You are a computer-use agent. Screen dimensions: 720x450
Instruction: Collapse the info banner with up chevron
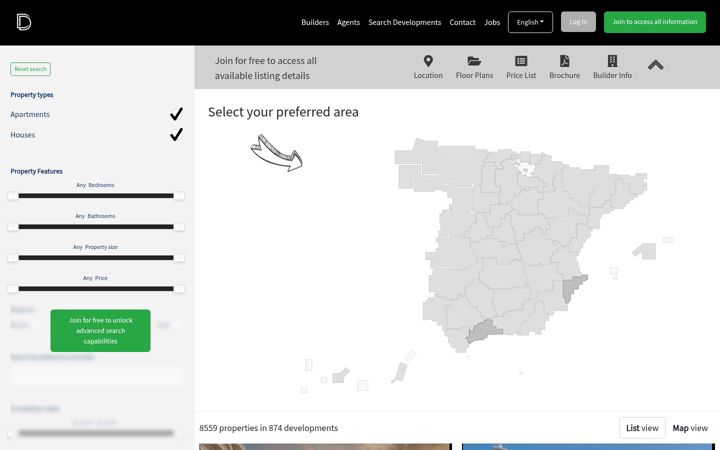point(655,65)
